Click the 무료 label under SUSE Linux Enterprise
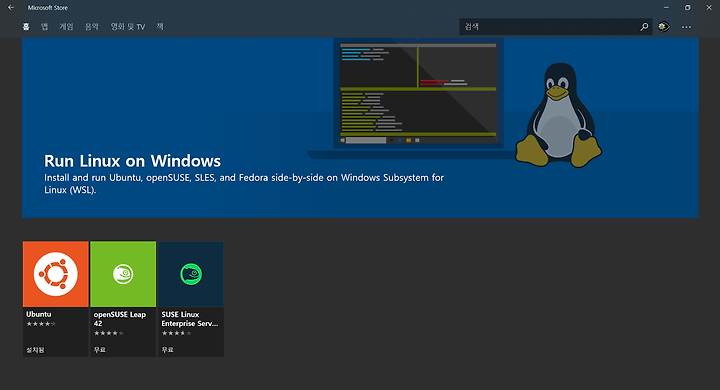Screen dimensions: 720x390 [x=168, y=350]
